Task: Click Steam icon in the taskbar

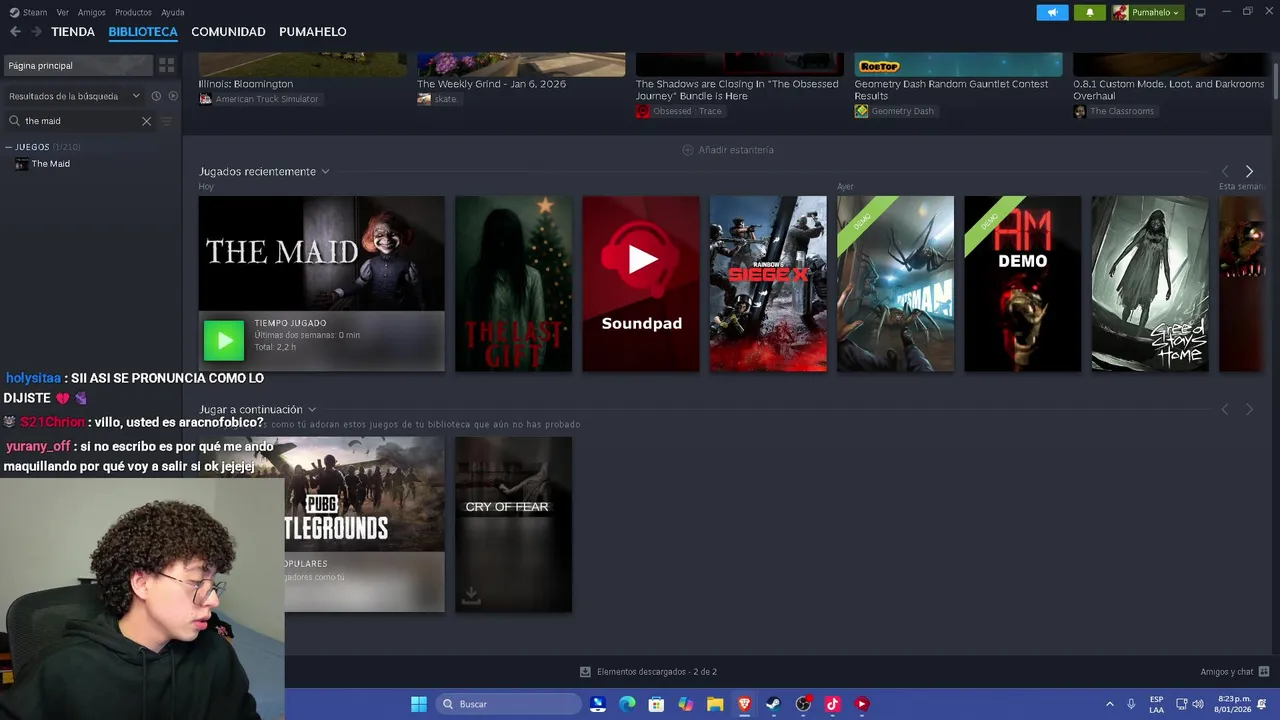Action: point(773,704)
